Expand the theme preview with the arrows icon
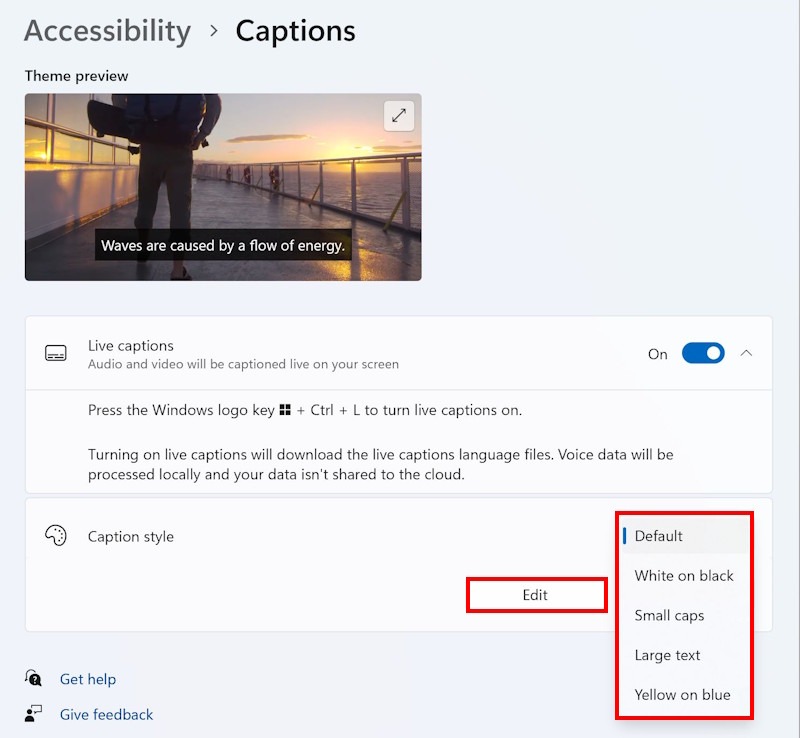 [x=399, y=115]
